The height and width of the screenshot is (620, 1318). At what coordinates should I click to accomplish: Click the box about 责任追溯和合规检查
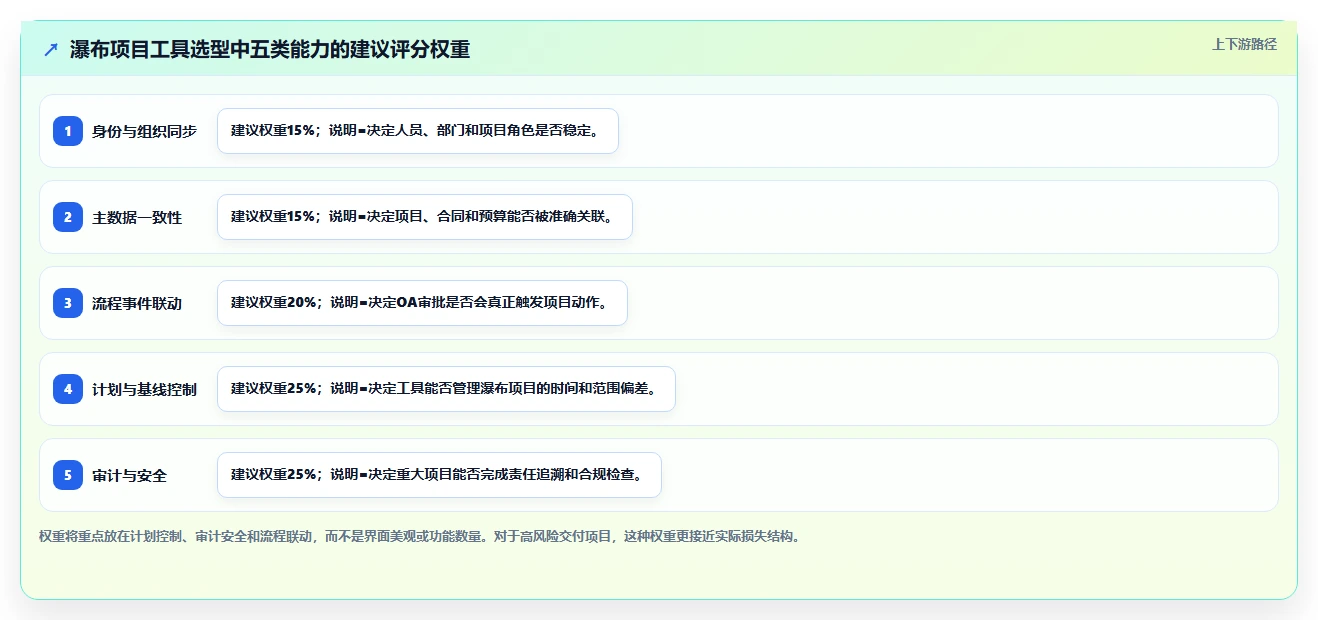[x=439, y=475]
